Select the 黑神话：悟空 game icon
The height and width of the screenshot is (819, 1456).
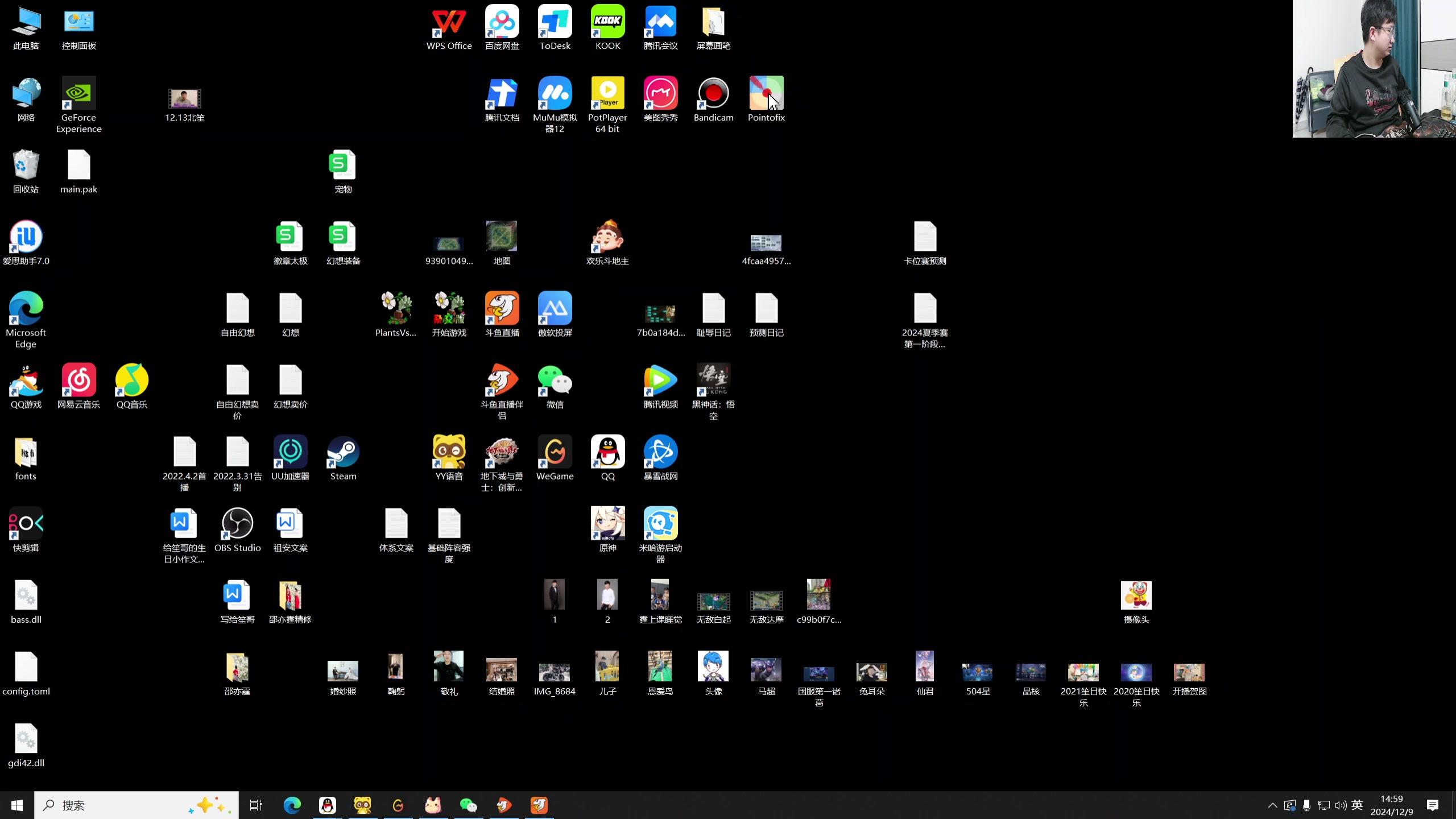(713, 392)
